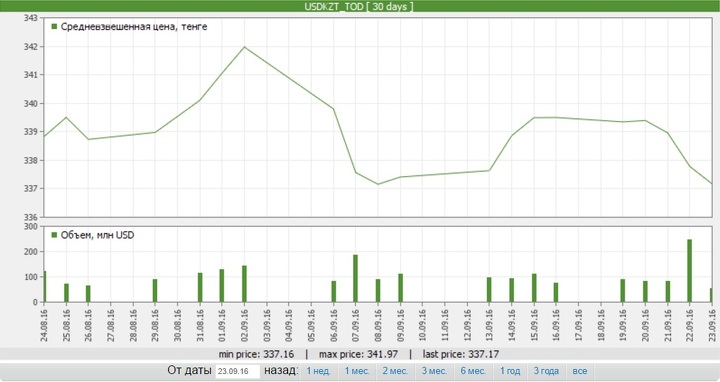720x382 pixels.
Task: Click the USDKZT_TOD [ 30 days ] title
Action: 359,6
